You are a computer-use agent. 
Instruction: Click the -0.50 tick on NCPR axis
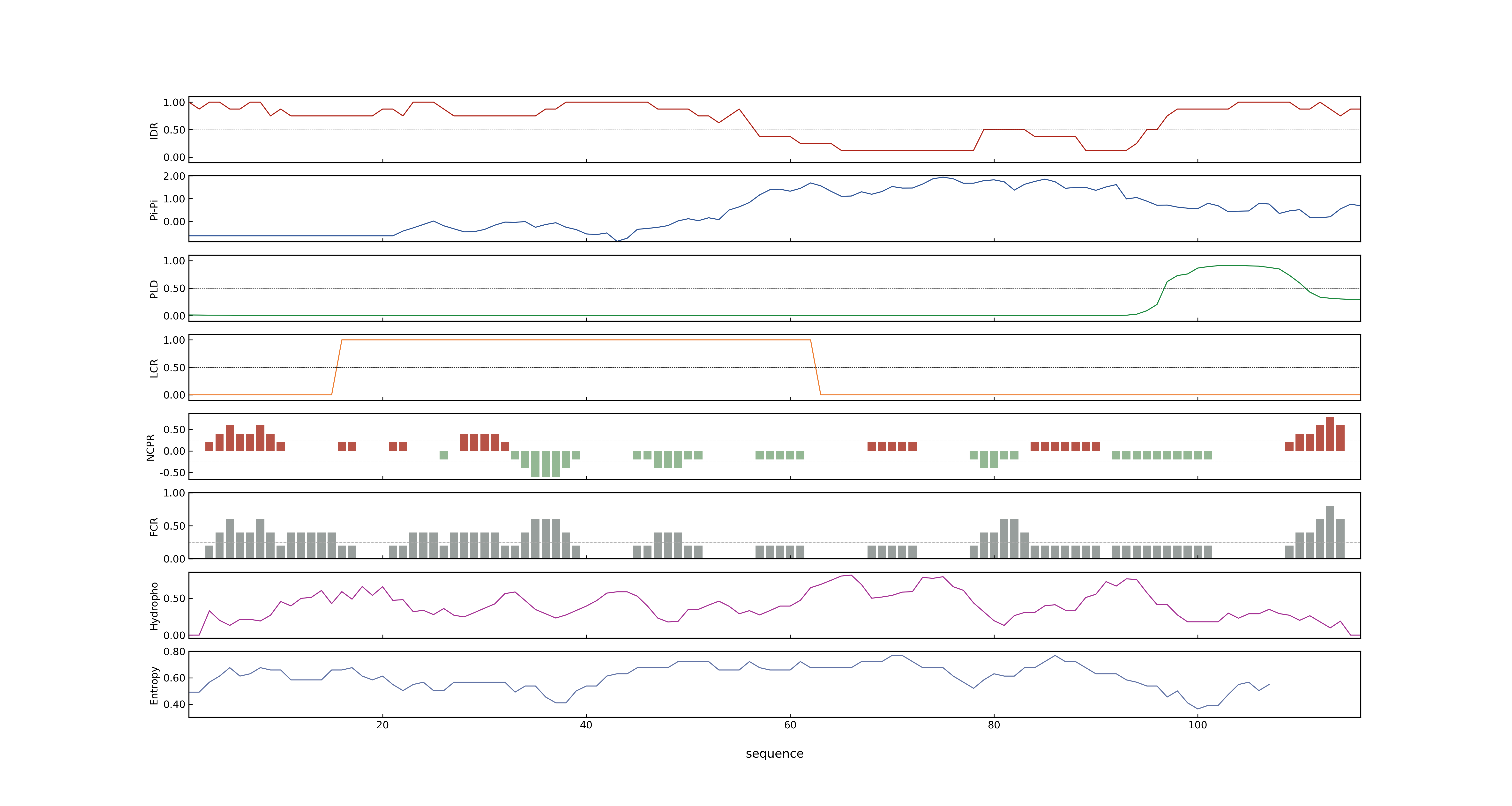point(172,472)
